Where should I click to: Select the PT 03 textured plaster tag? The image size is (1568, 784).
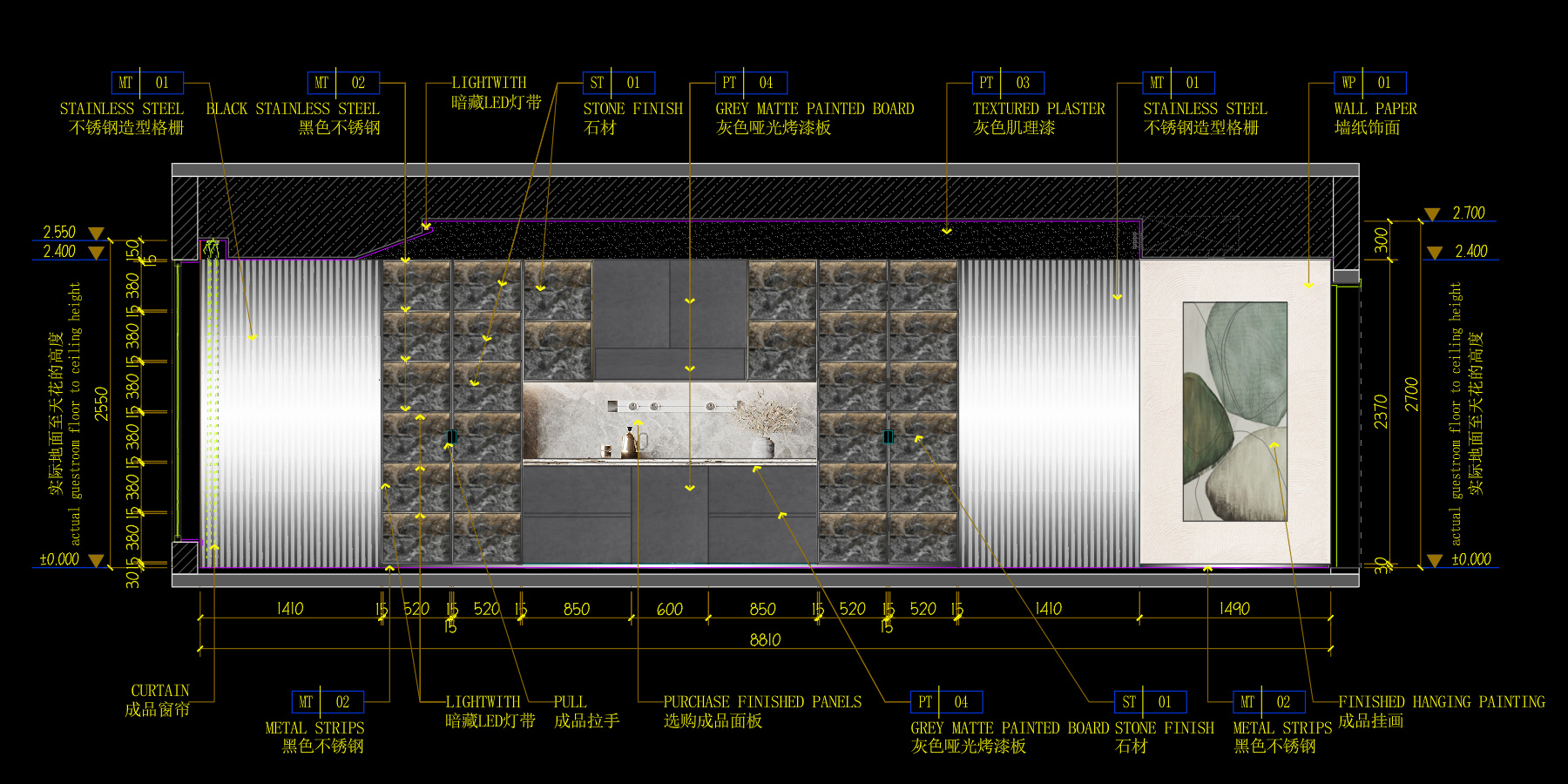(x=1008, y=83)
